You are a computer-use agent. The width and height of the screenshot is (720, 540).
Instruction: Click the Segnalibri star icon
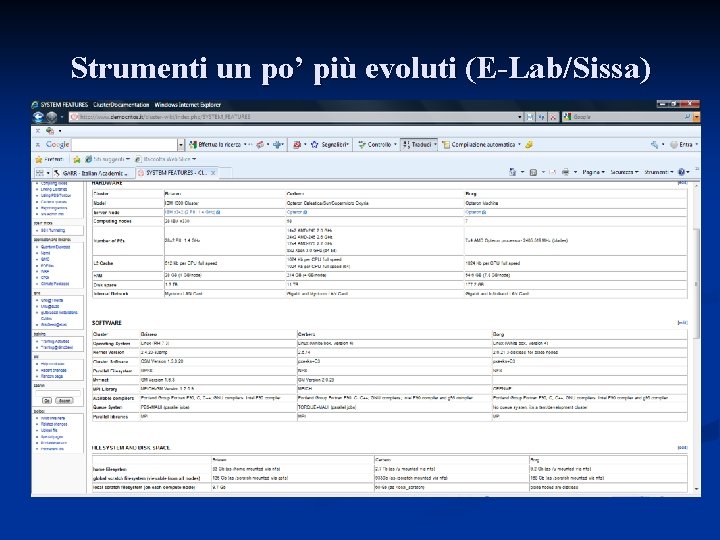[x=315, y=145]
